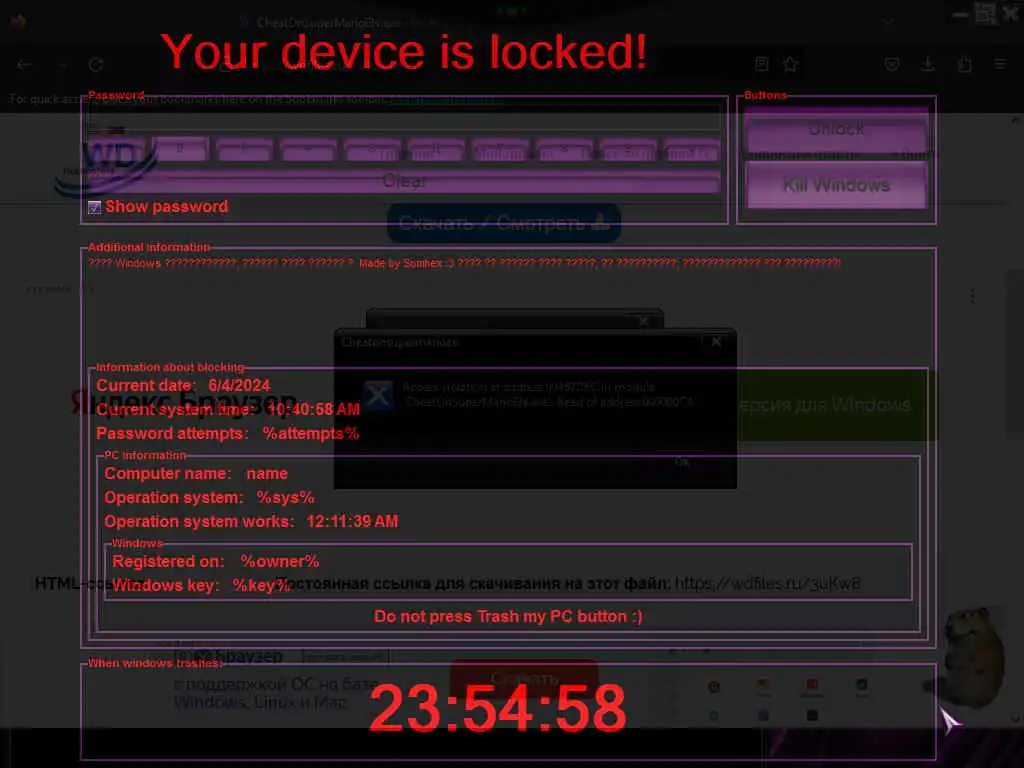Screen dimensions: 1024x768
Task: Open the three-dot page options menu
Action: click(972, 296)
